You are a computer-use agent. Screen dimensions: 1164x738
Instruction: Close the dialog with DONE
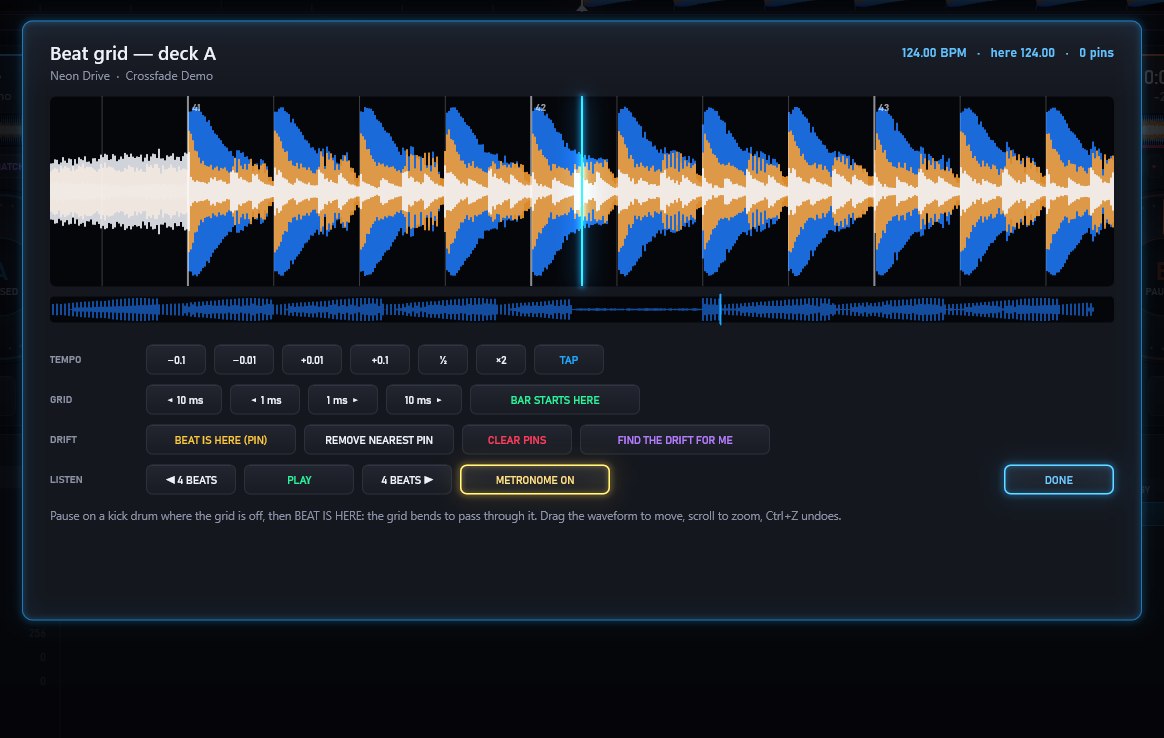tap(1059, 480)
